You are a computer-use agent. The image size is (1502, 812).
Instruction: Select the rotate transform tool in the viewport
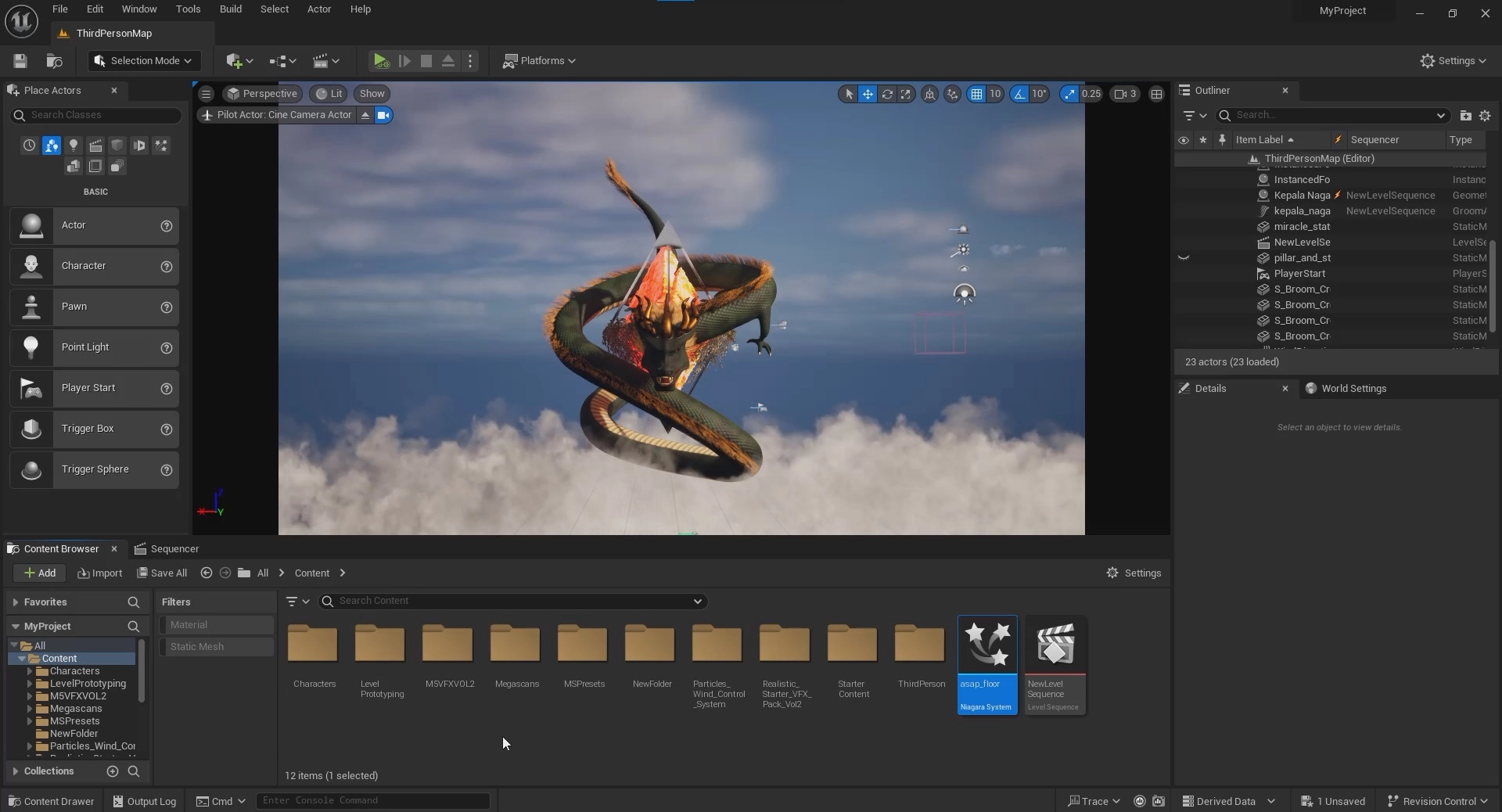click(x=886, y=94)
